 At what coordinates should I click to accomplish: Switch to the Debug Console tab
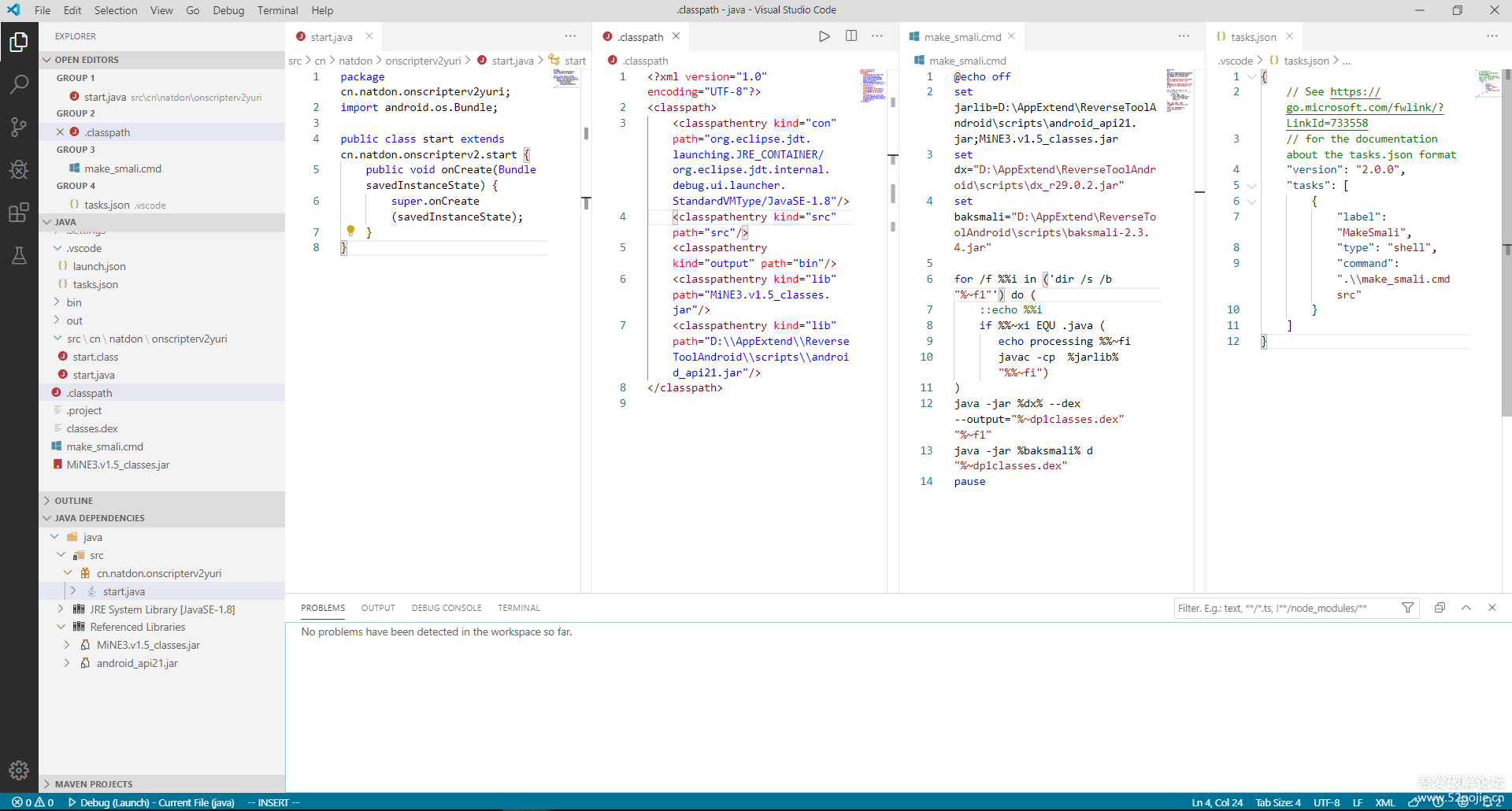pyautogui.click(x=446, y=608)
